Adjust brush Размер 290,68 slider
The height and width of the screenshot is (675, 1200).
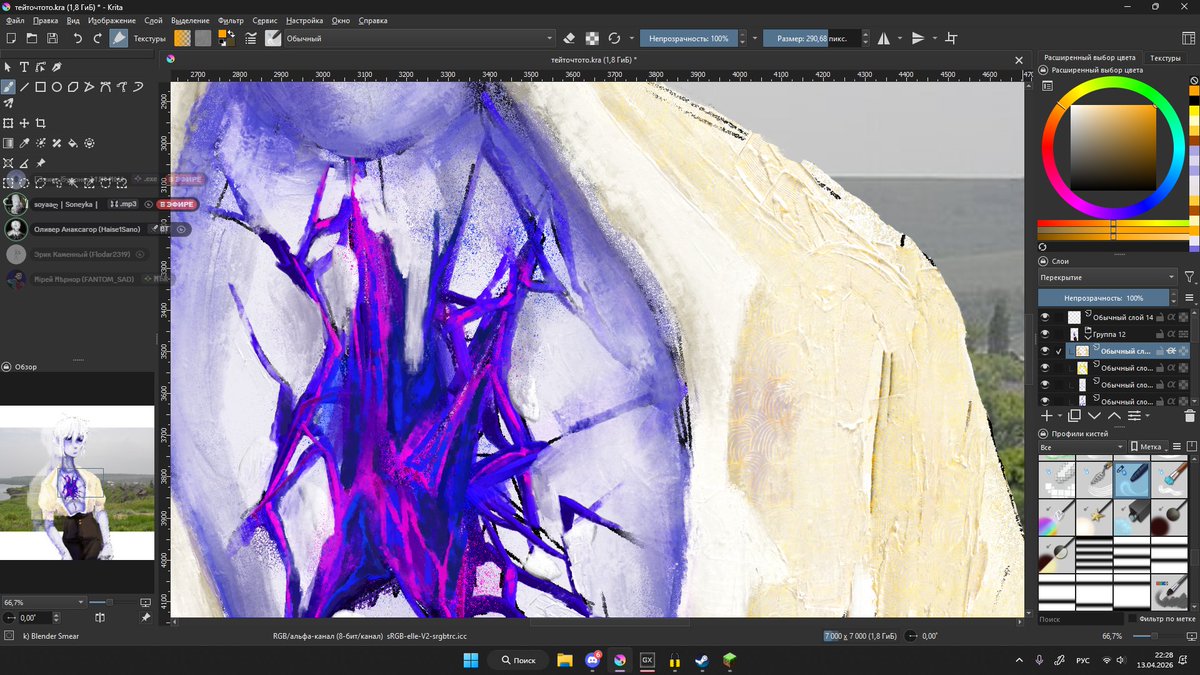tap(812, 38)
